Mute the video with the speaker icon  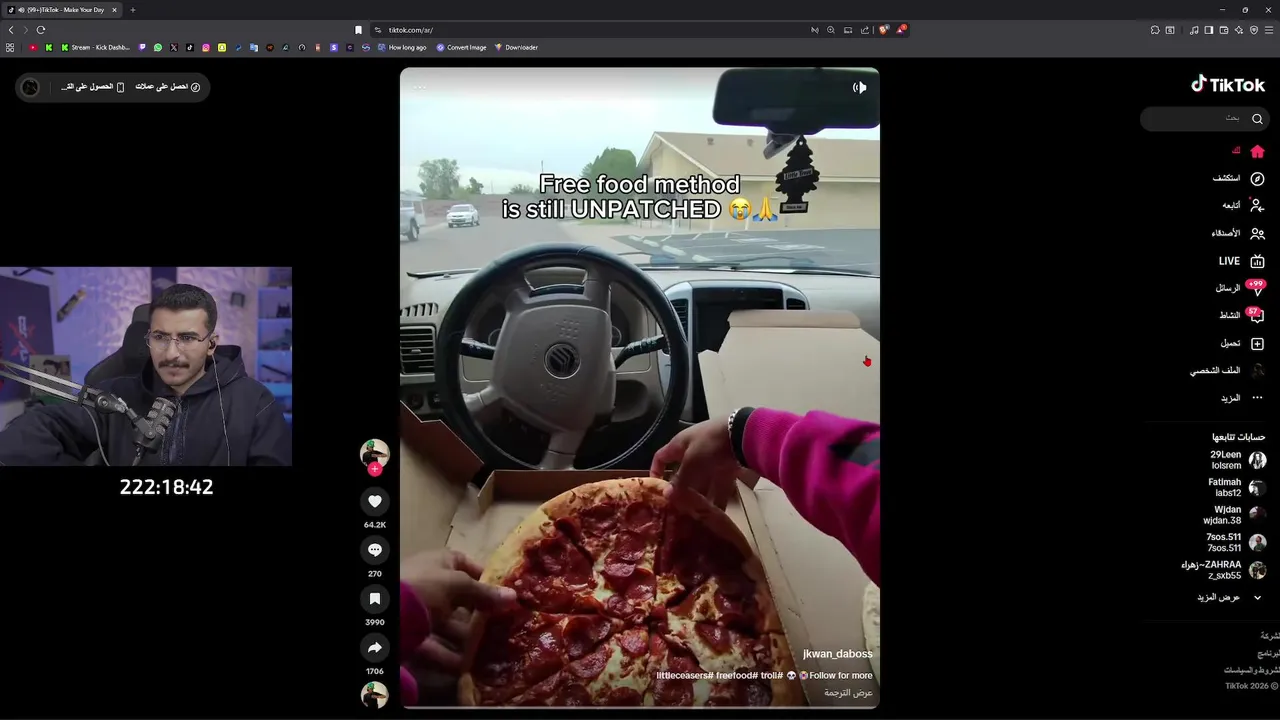click(859, 87)
